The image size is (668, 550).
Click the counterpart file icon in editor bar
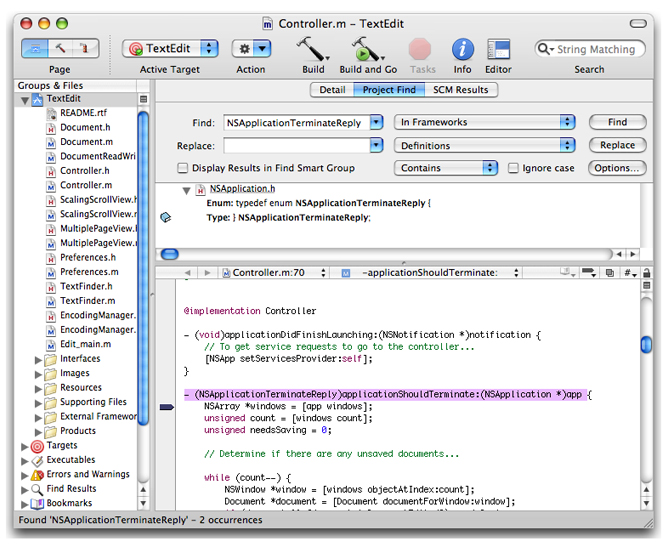[610, 273]
